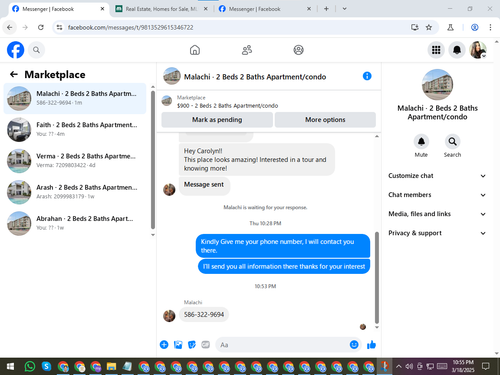The image size is (500, 375).
Task: Bookmark this page with the star icon
Action: tap(429, 27)
